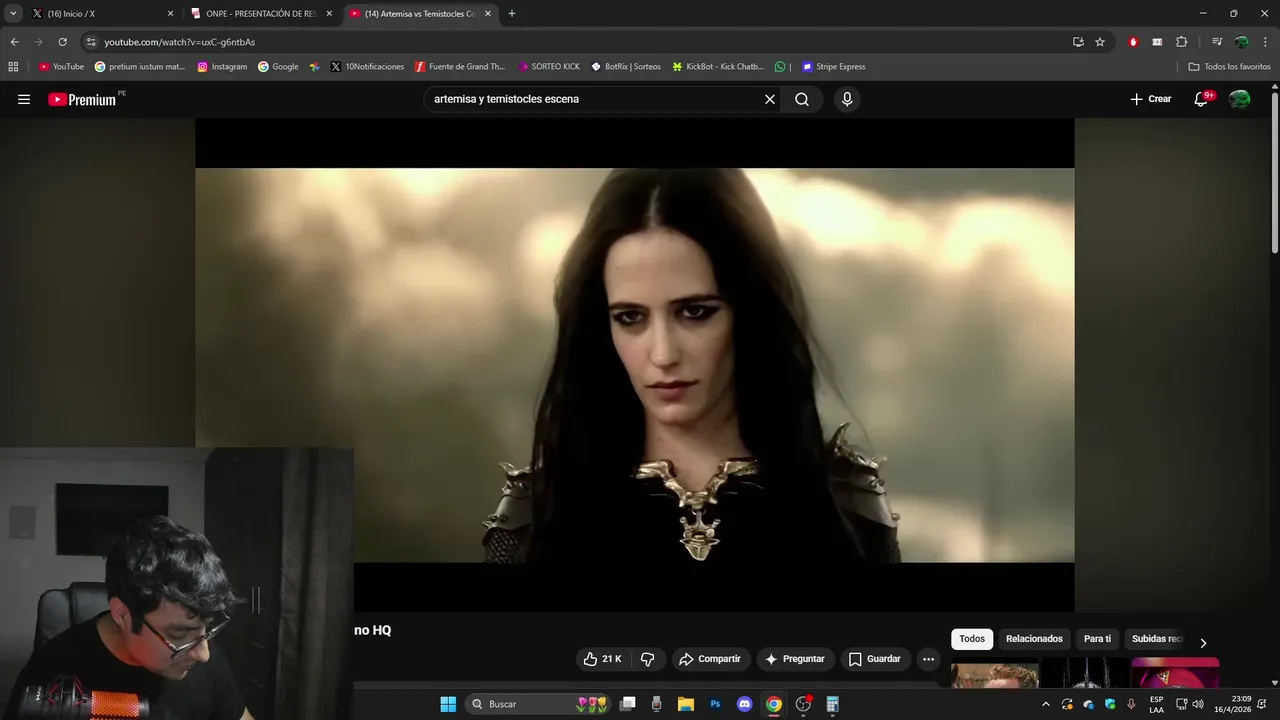Image resolution: width=1280 pixels, height=720 pixels.
Task: Open Task View on the taskbar
Action: (x=627, y=704)
